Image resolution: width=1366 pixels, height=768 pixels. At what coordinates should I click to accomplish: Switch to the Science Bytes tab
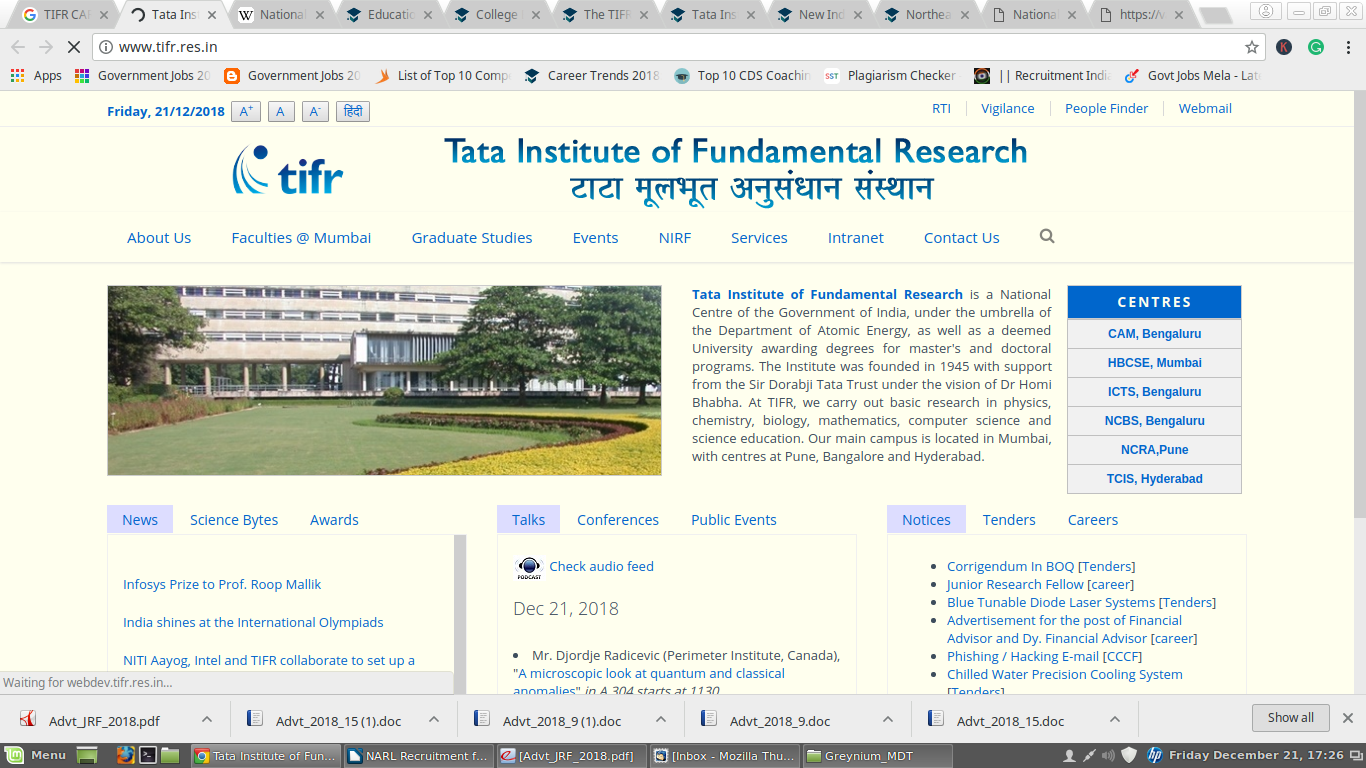[234, 520]
